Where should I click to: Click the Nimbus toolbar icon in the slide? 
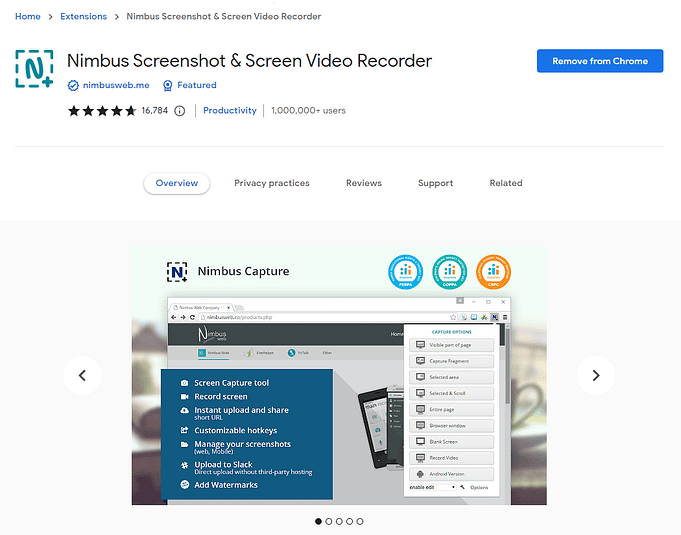coord(494,317)
